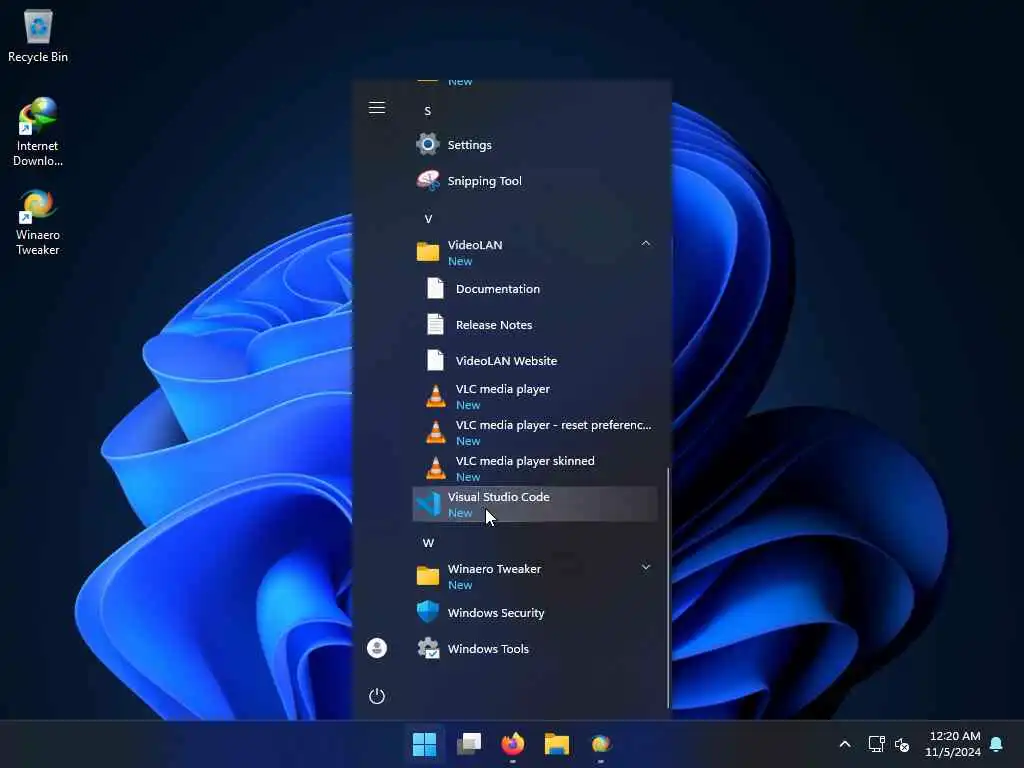Viewport: 1024px width, 768px height.
Task: Open File Explorer from the taskbar
Action: [557, 744]
